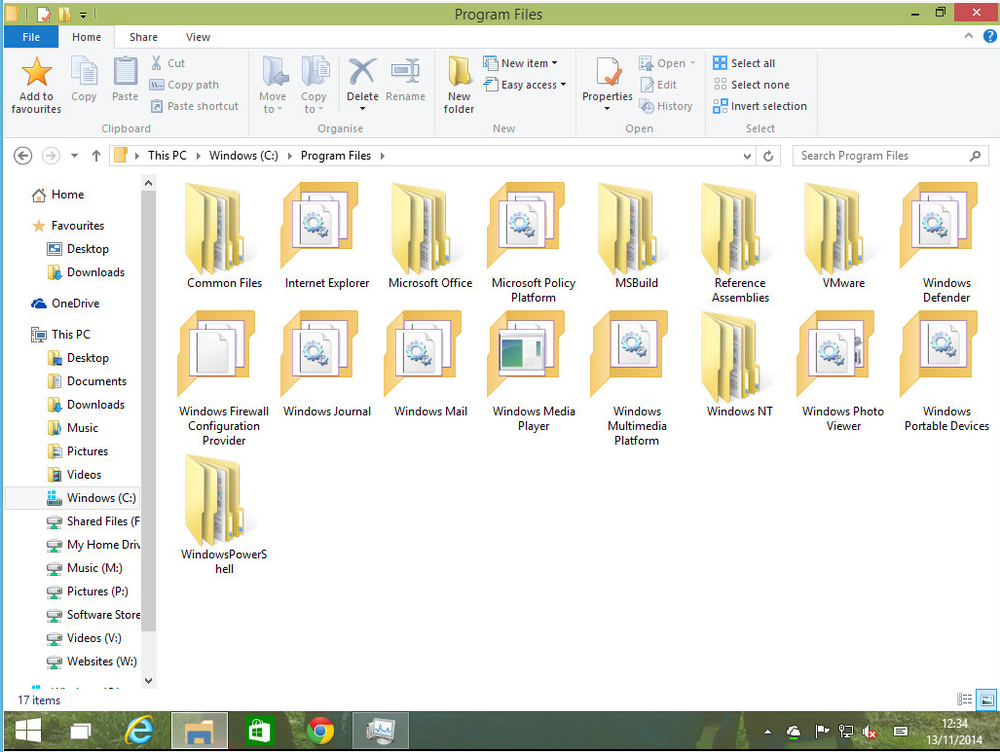This screenshot has height=752, width=1000.
Task: Select the WindowsPowerShell folder
Action: [224, 514]
